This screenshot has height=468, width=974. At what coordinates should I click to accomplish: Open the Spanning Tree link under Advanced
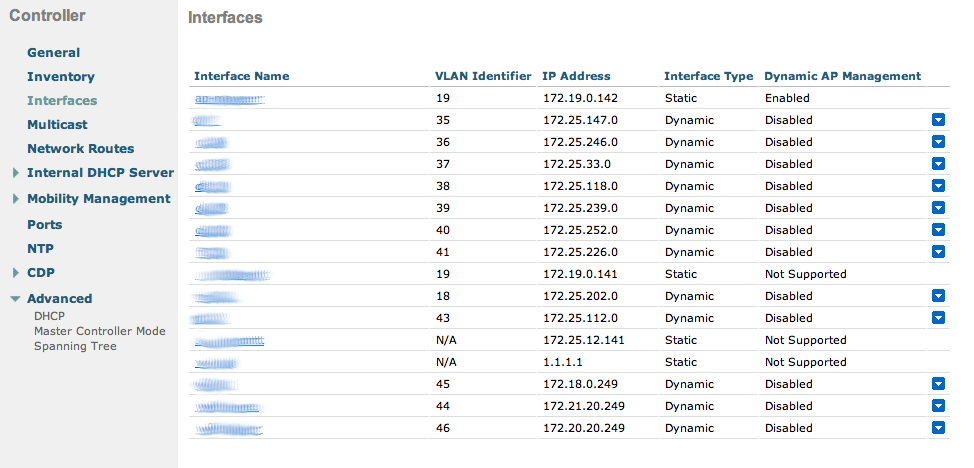point(75,346)
